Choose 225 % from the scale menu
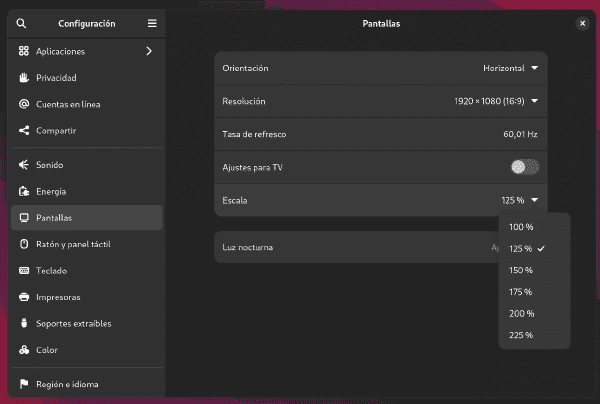 (534, 335)
